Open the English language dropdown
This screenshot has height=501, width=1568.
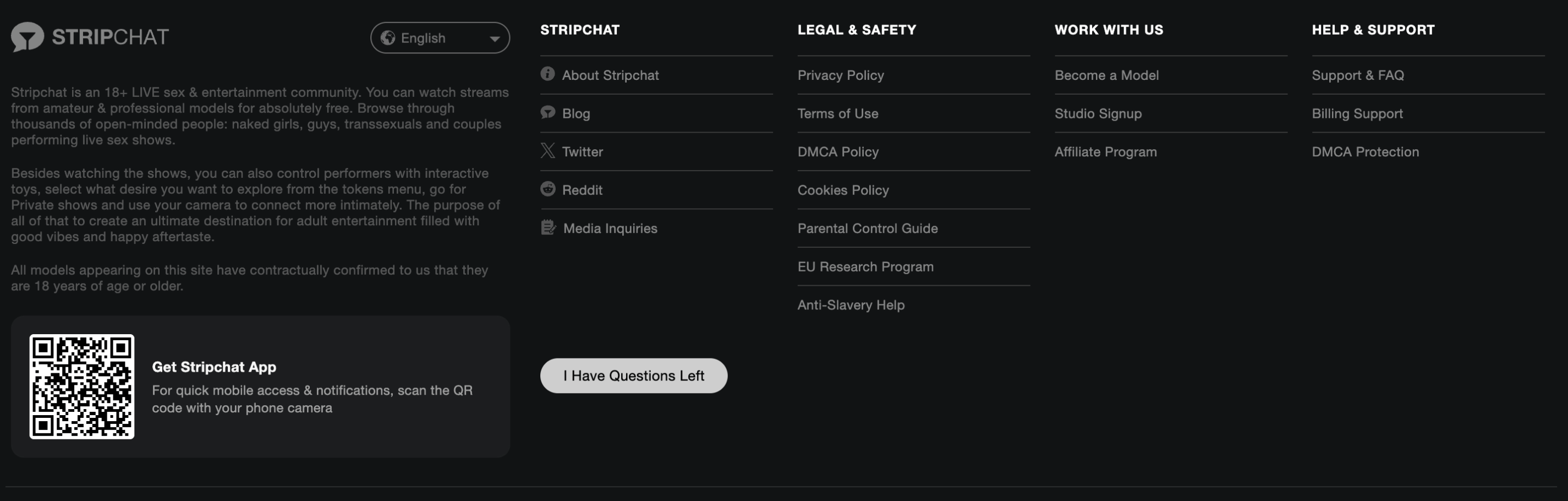click(x=439, y=38)
